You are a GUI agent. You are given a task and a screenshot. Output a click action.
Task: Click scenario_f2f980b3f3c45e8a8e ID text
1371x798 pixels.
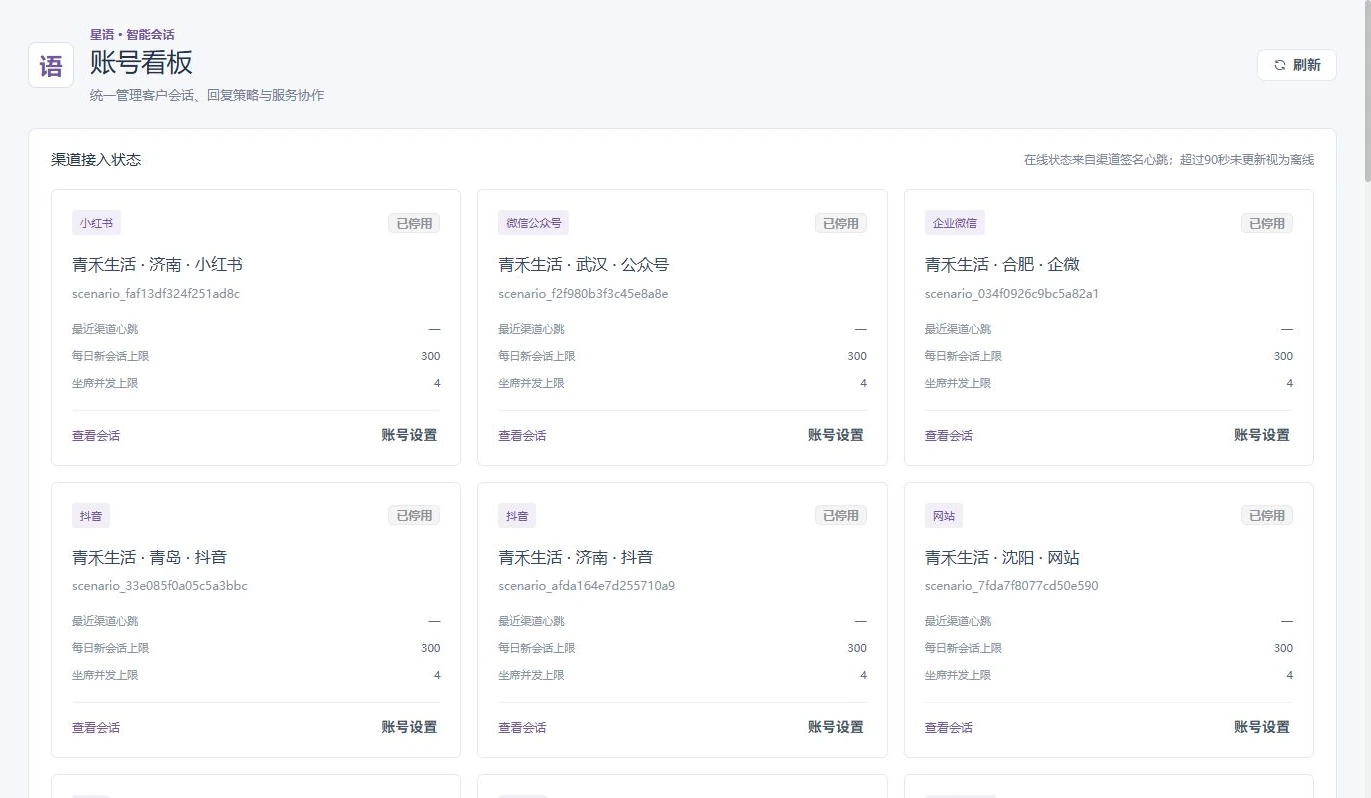coord(583,294)
